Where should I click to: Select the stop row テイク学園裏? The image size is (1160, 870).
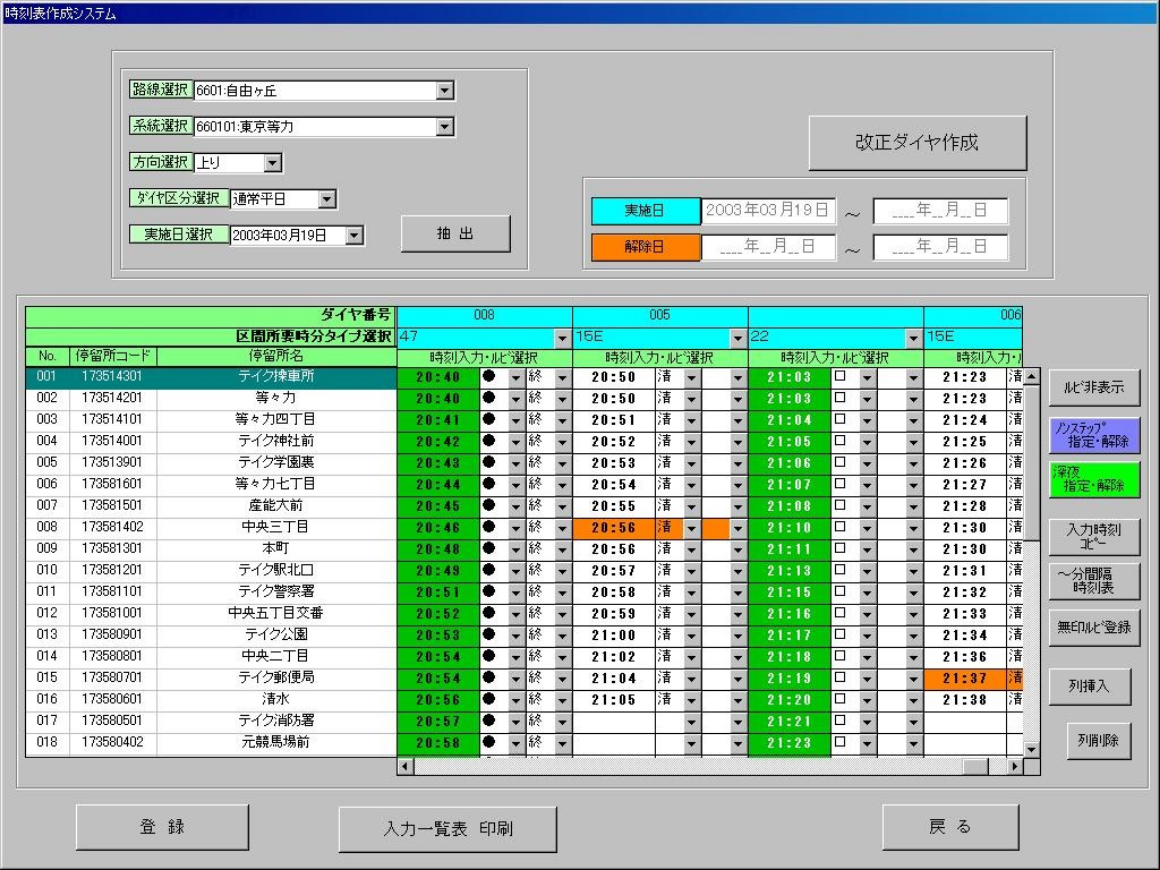point(211,462)
